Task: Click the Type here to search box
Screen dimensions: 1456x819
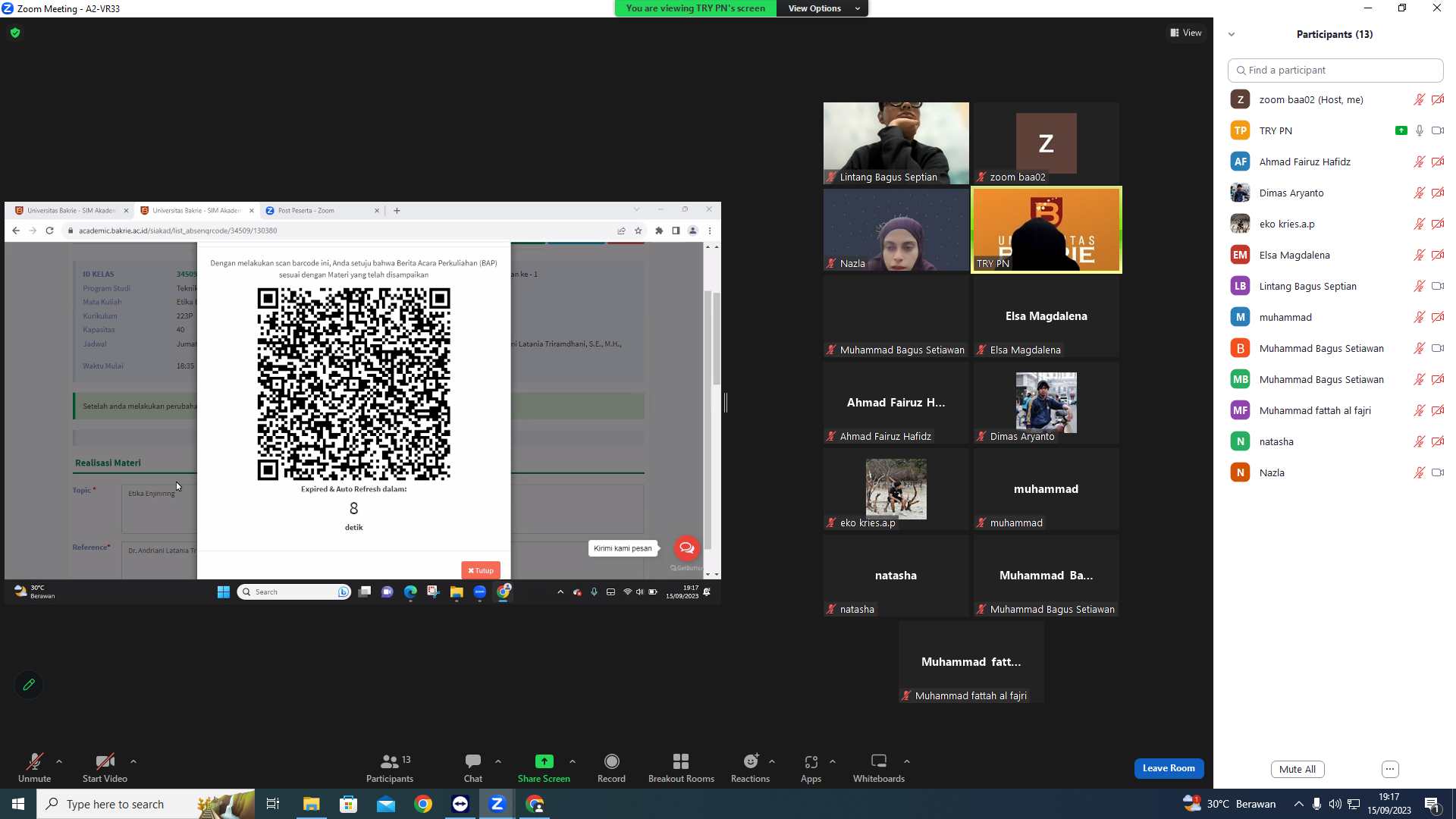Action: tap(146, 804)
